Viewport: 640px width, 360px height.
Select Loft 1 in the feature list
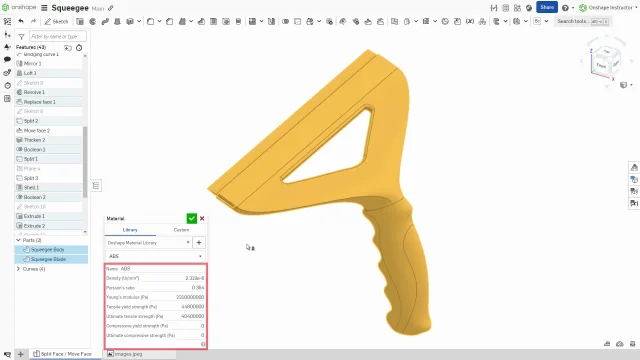[49, 73]
